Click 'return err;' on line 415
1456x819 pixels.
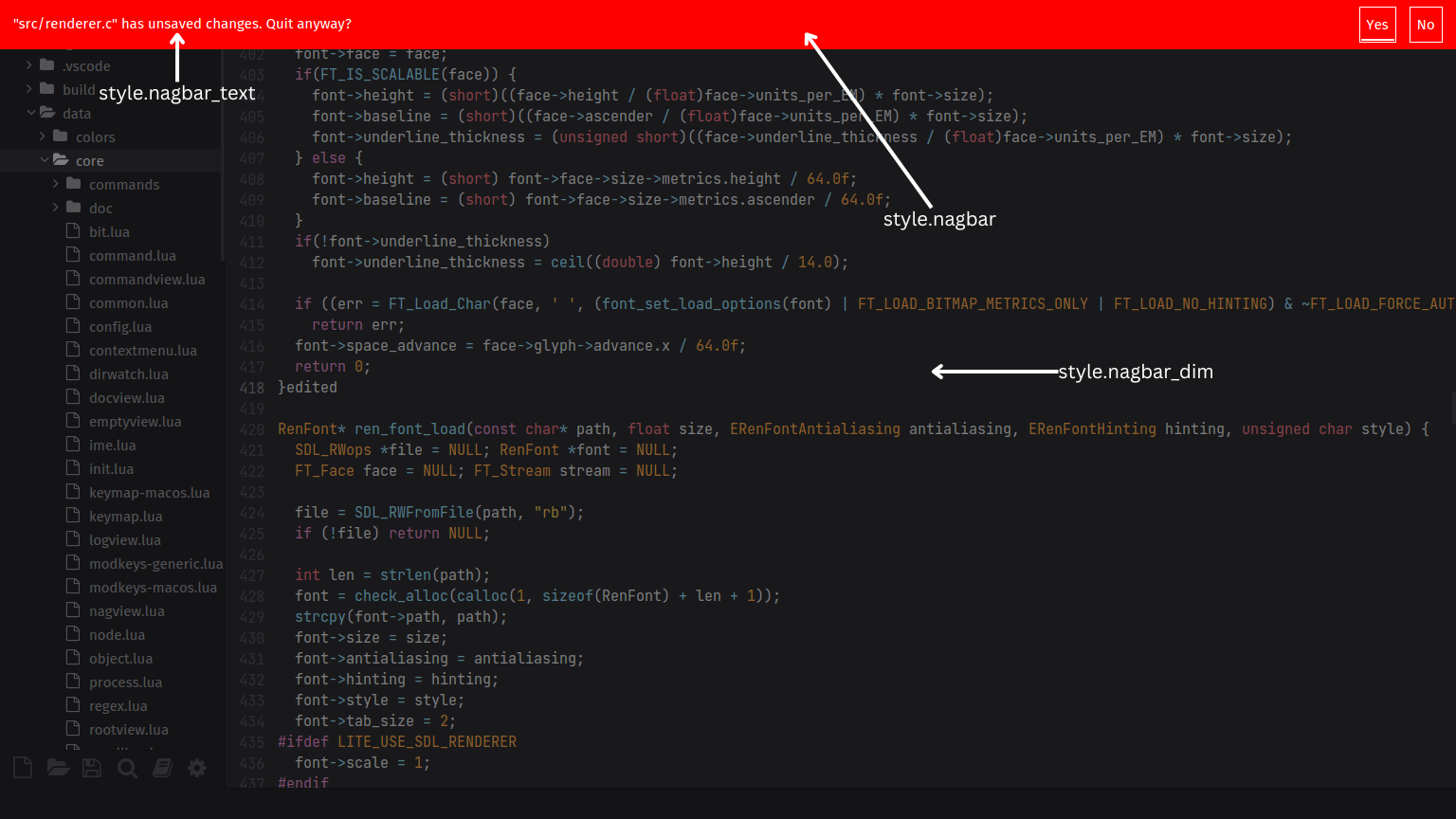[358, 324]
